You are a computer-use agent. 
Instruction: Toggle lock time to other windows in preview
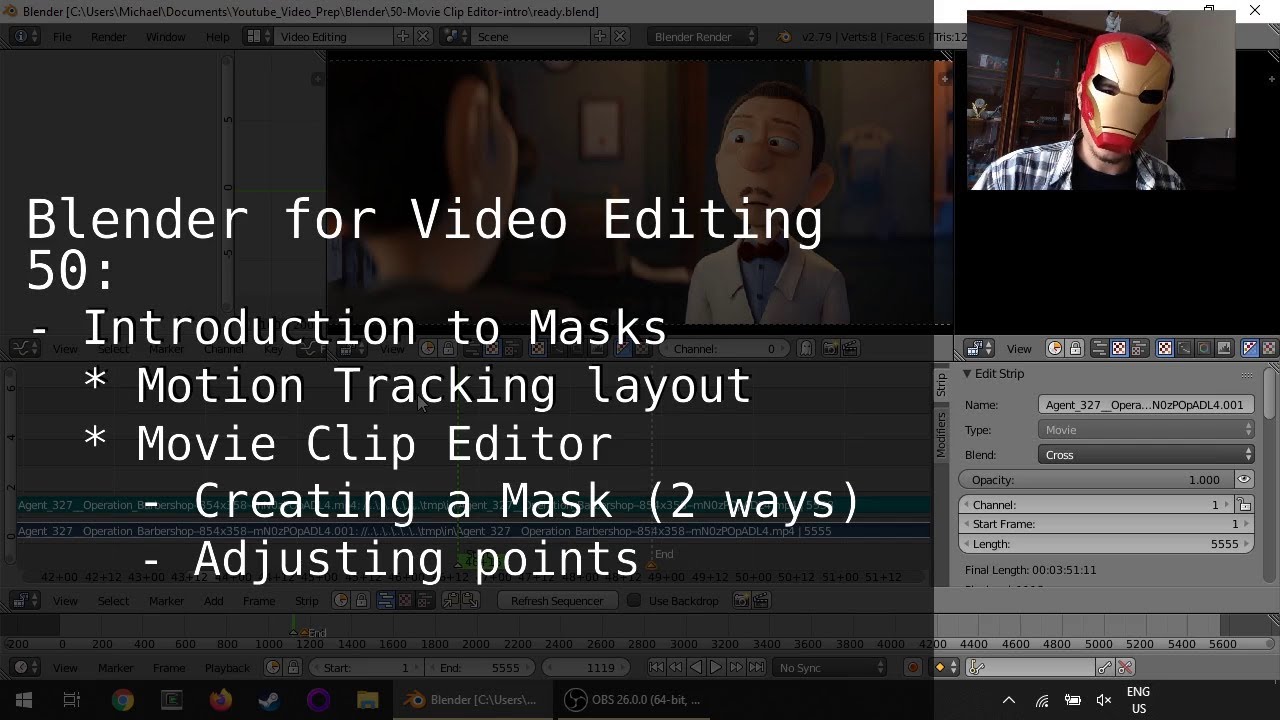pos(1075,348)
